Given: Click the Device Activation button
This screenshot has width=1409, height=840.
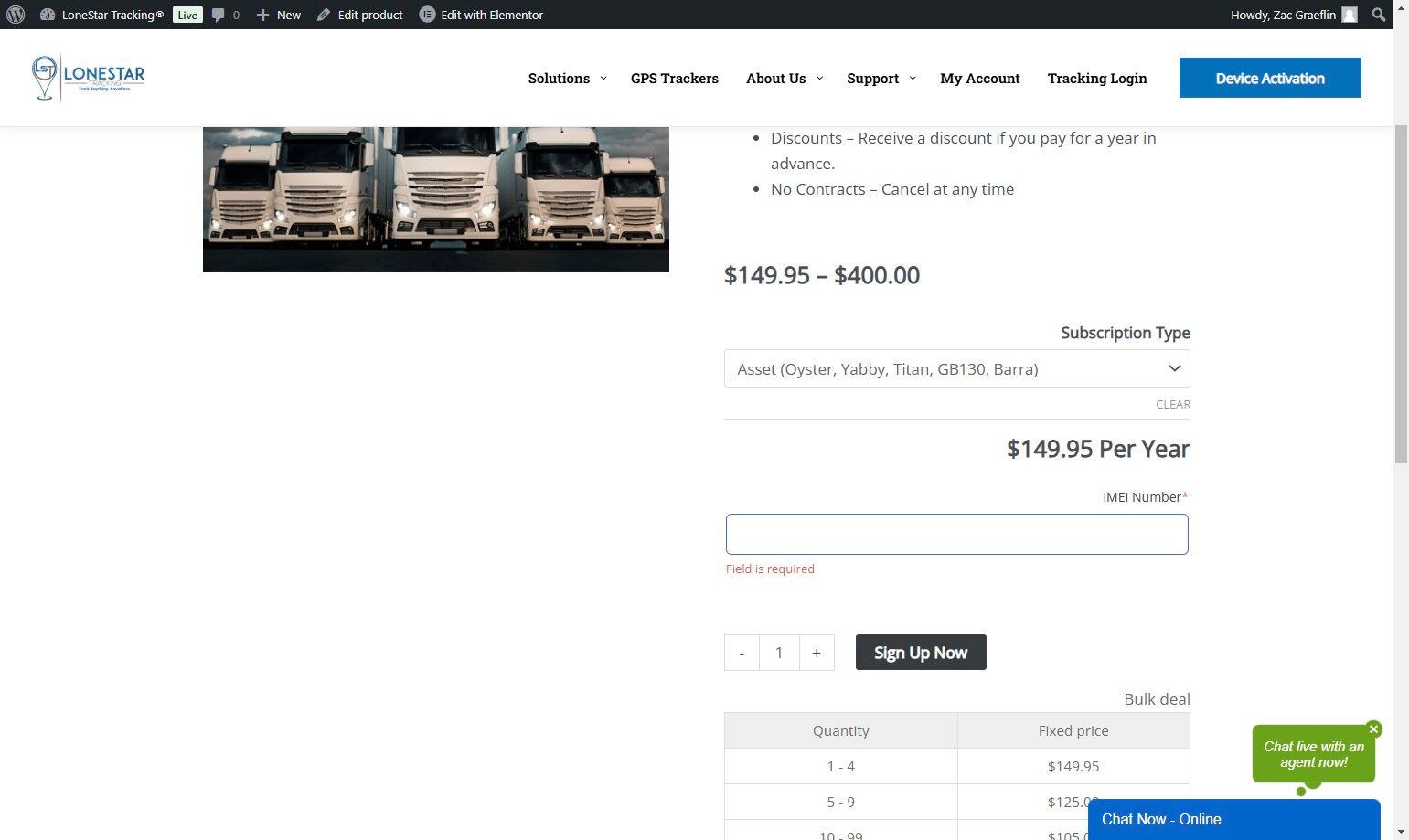Looking at the screenshot, I should point(1270,78).
